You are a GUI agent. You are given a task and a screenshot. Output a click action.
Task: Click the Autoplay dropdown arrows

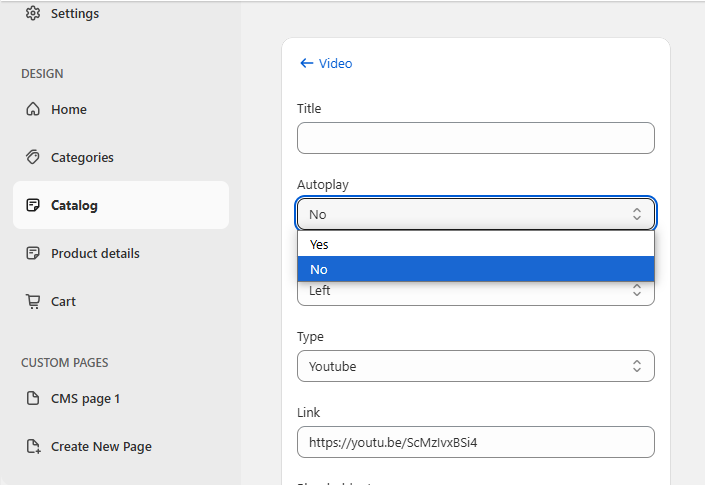[637, 214]
